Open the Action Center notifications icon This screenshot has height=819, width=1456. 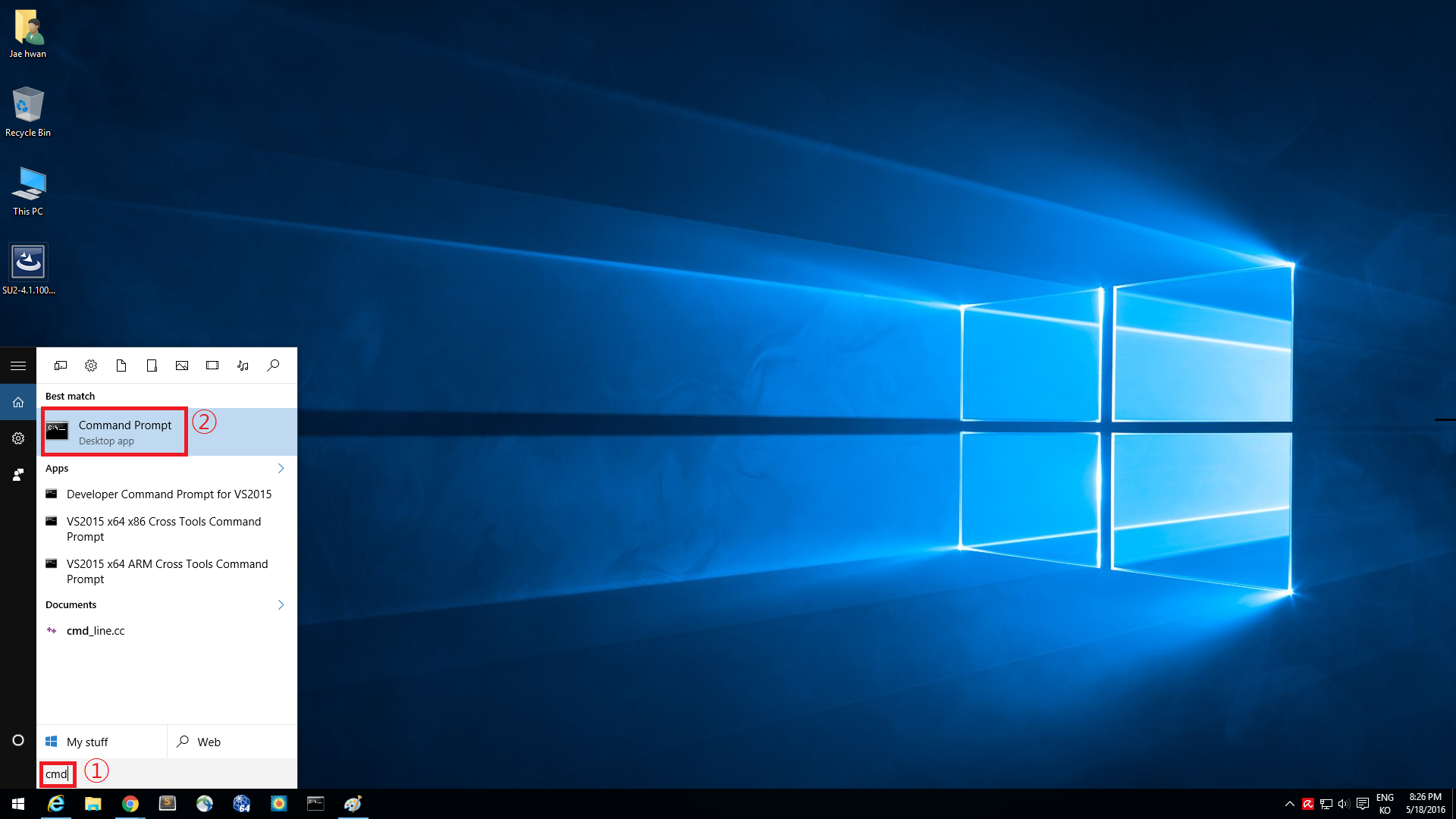(1363, 804)
